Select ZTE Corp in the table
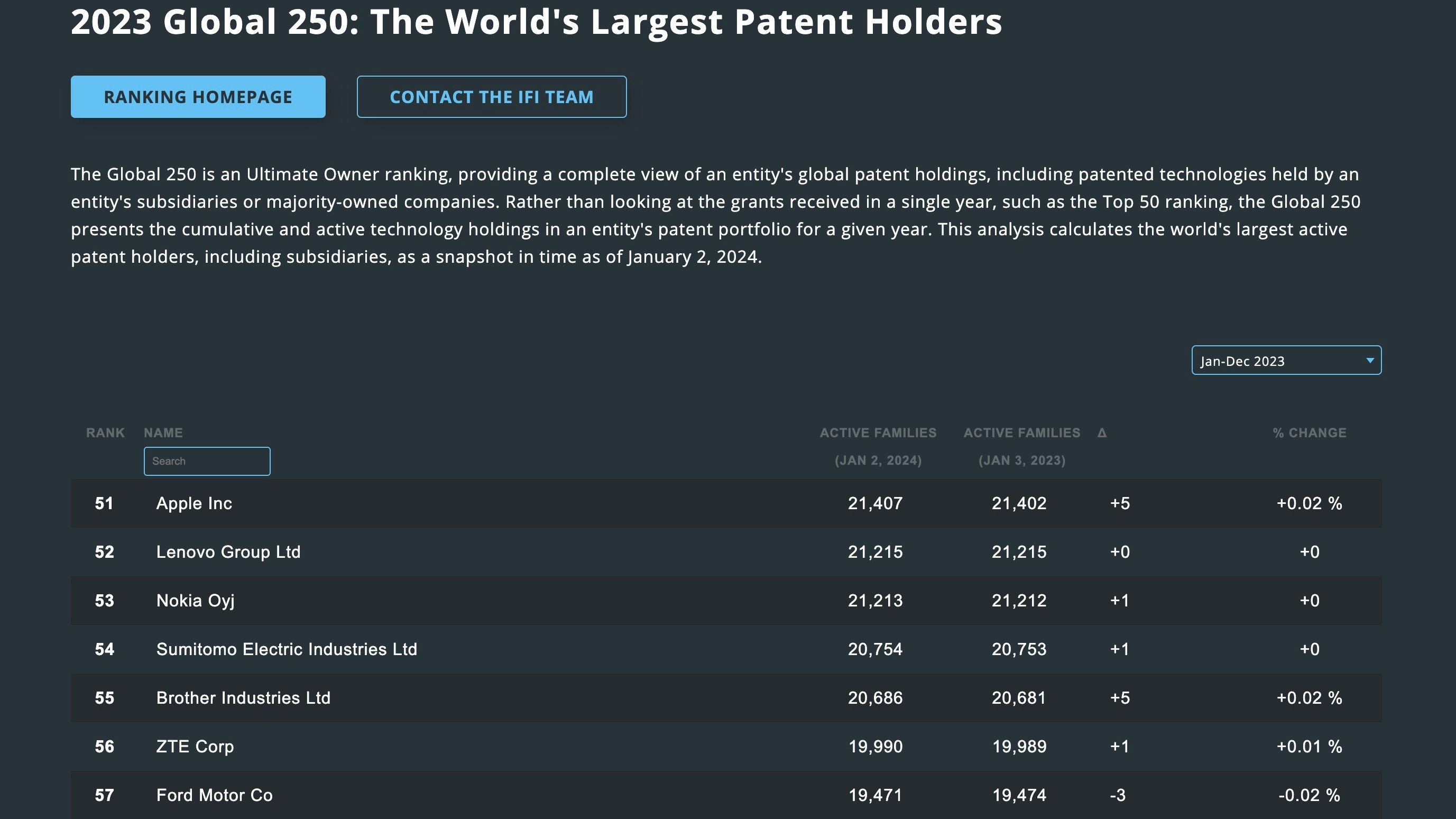The height and width of the screenshot is (819, 1456). pyautogui.click(x=195, y=747)
